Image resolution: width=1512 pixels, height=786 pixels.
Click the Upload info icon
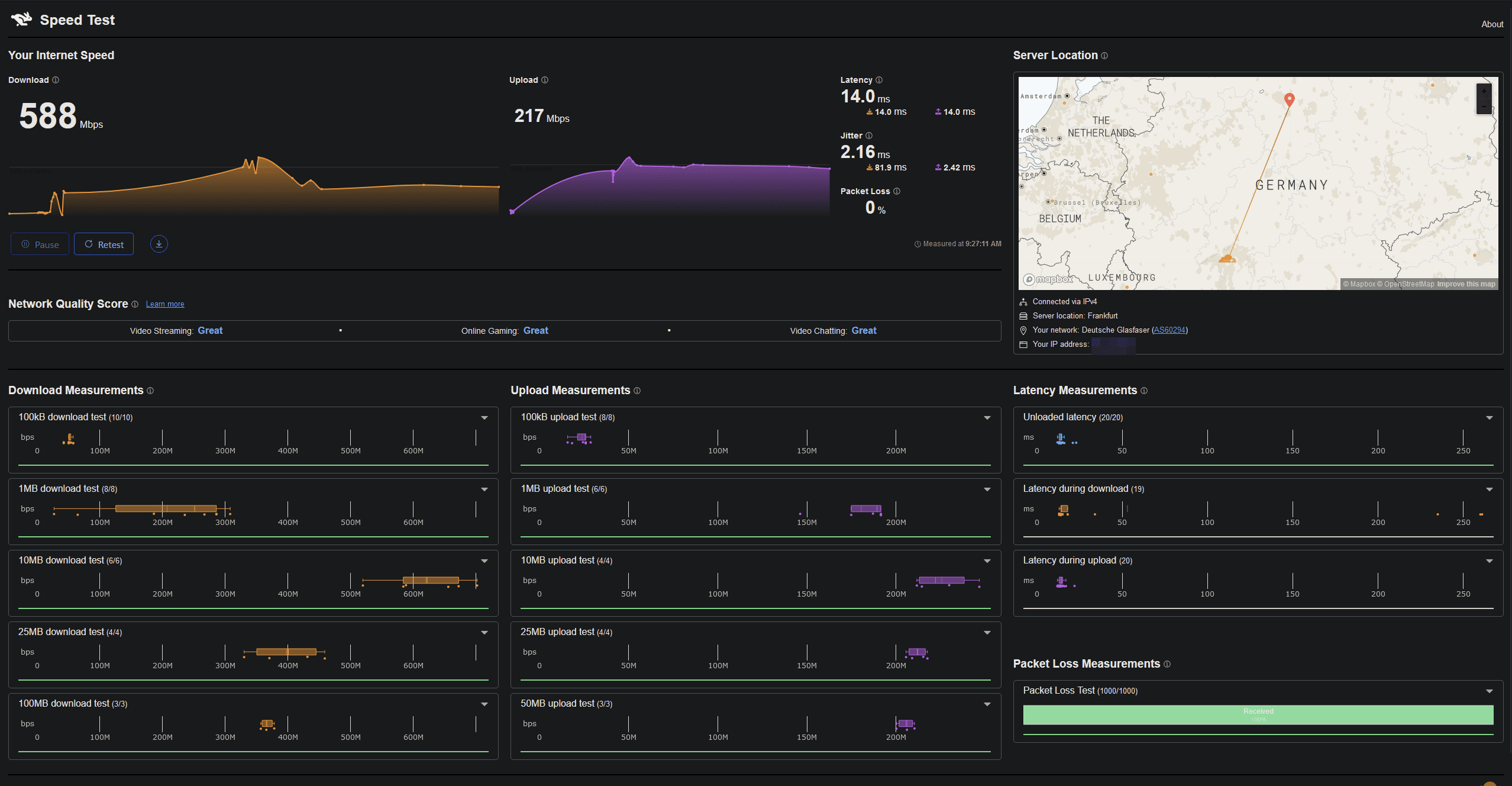coord(545,80)
